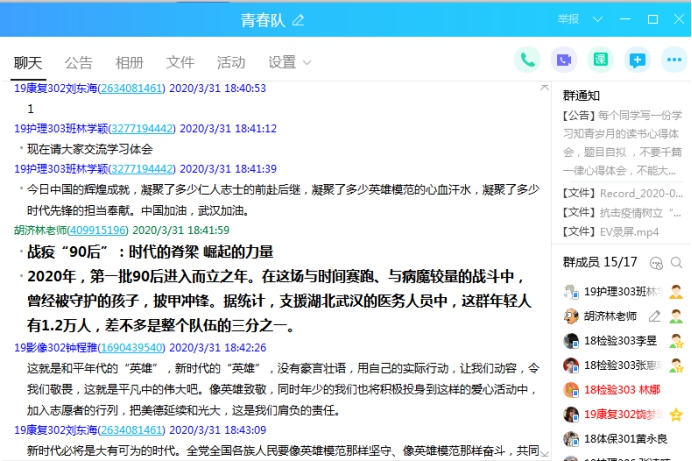The height and width of the screenshot is (461, 692).
Task: Start a voice call in the group
Action: point(527,60)
